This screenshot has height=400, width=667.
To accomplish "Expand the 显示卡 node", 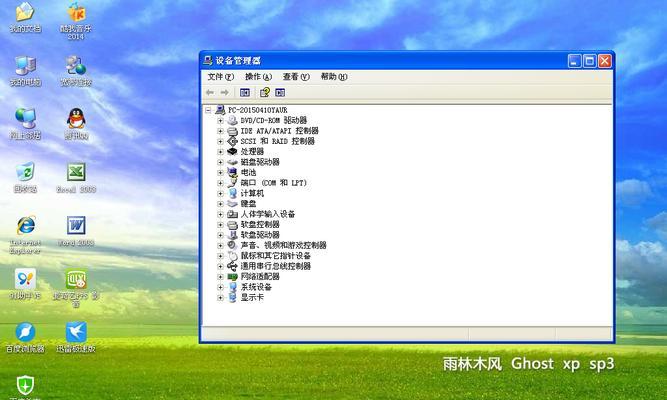I will coord(220,297).
